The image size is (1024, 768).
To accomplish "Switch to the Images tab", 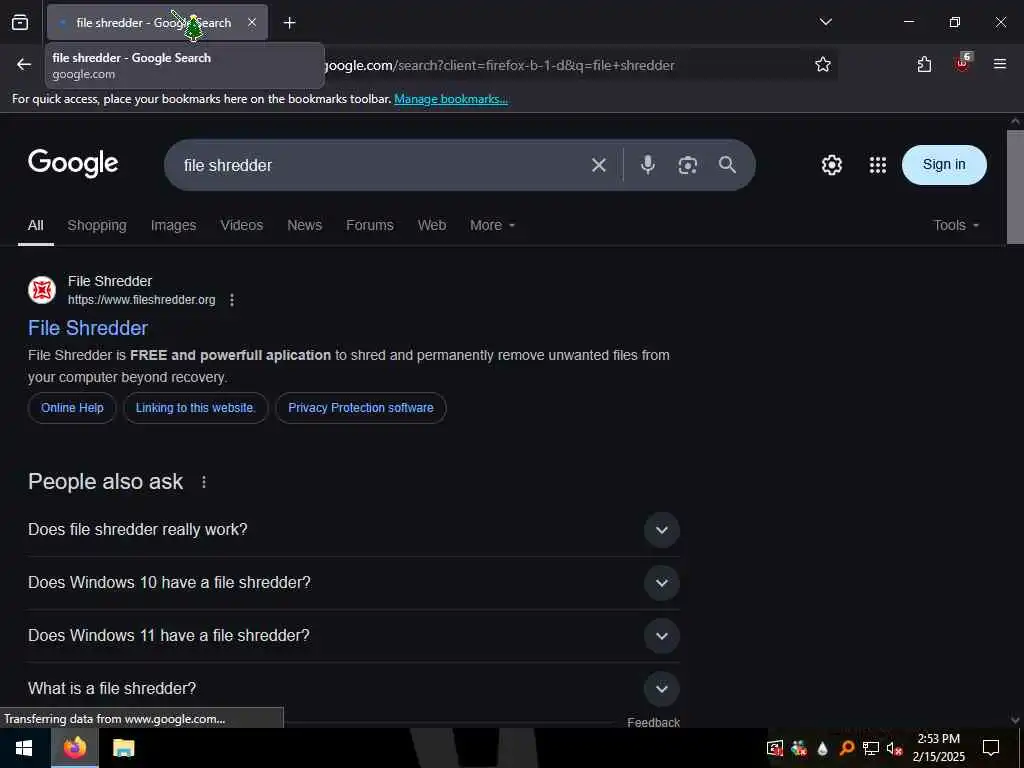I will point(173,225).
